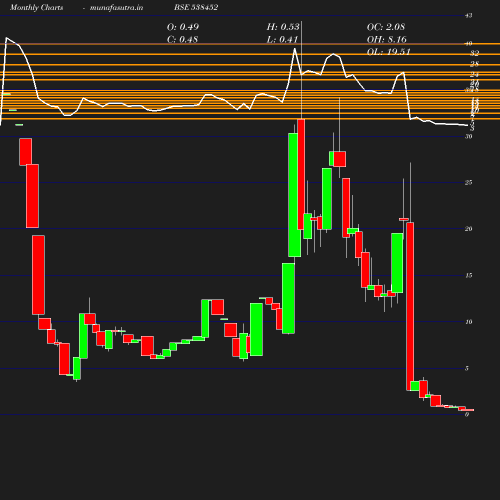Click the open value "O: 0.49"
This screenshot has width=500, height=500.
point(183,27)
